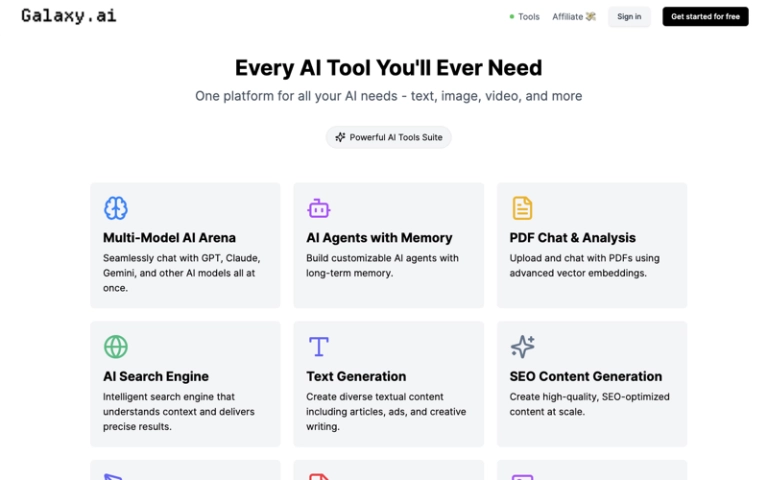
Task: Click sparkle icon in Powerful AI Tools badge
Action: pyautogui.click(x=340, y=137)
